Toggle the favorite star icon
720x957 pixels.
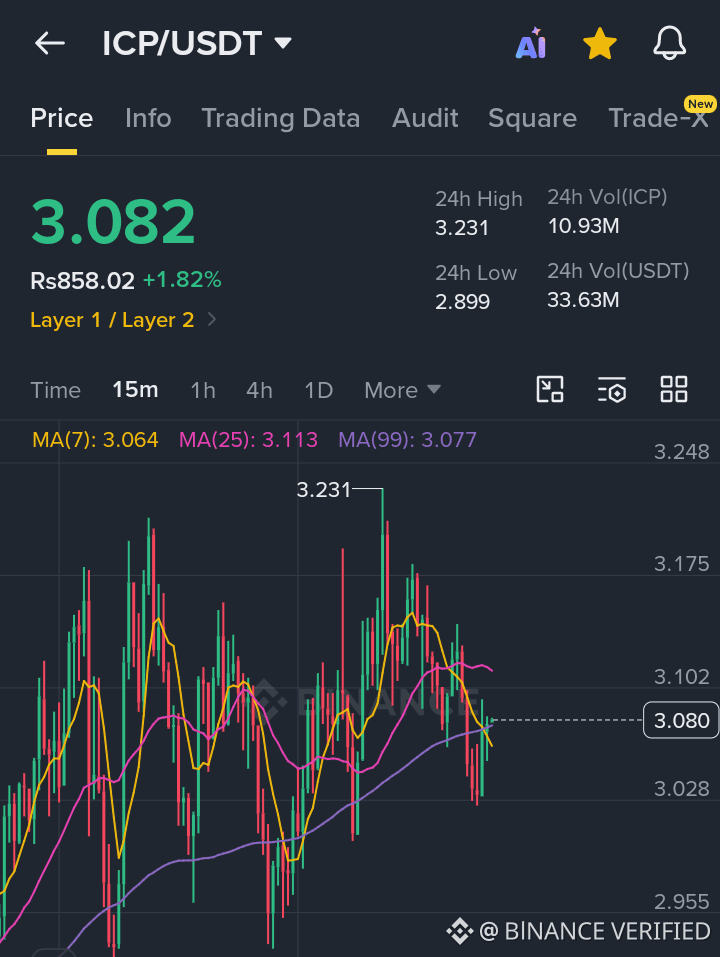[x=600, y=43]
